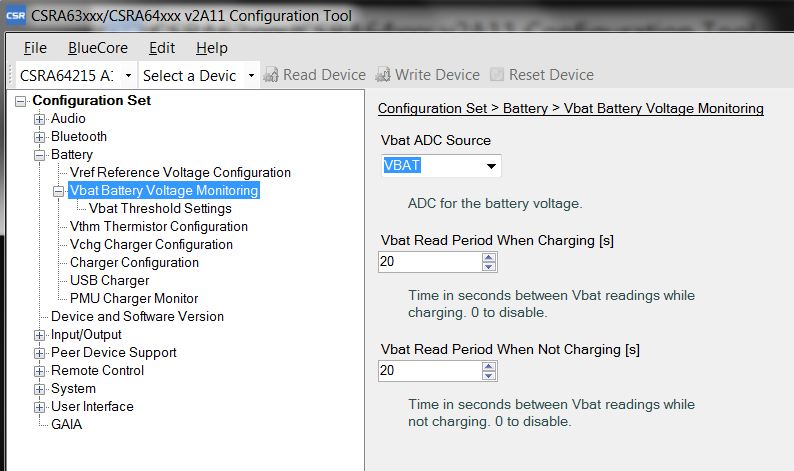Image resolution: width=794 pixels, height=471 pixels.
Task: Open the File menu
Action: (x=35, y=48)
